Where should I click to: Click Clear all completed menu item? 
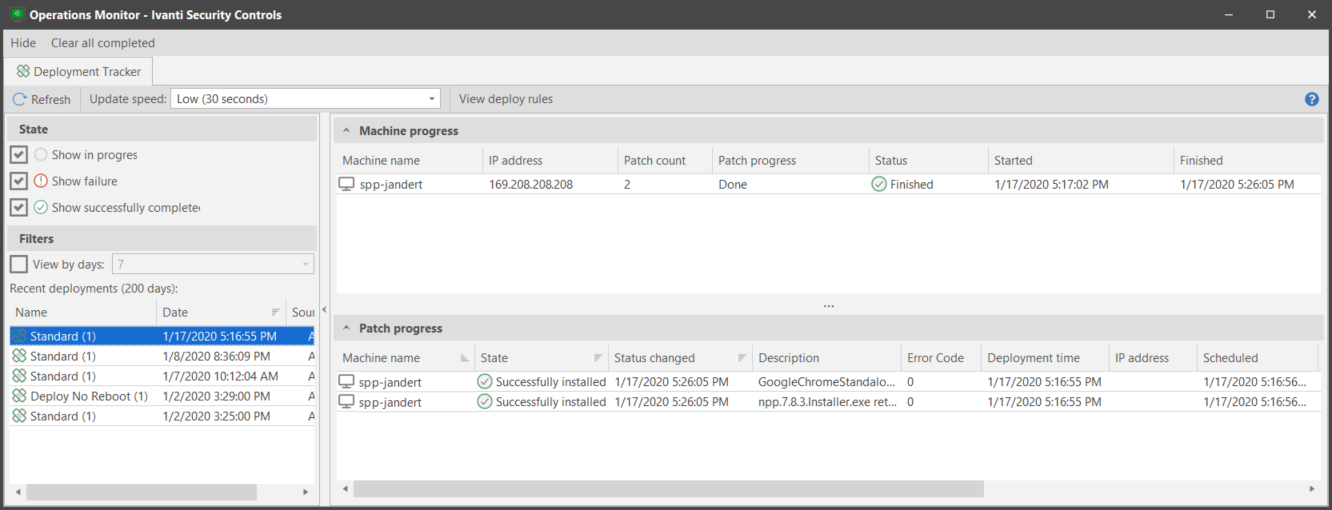tap(103, 43)
